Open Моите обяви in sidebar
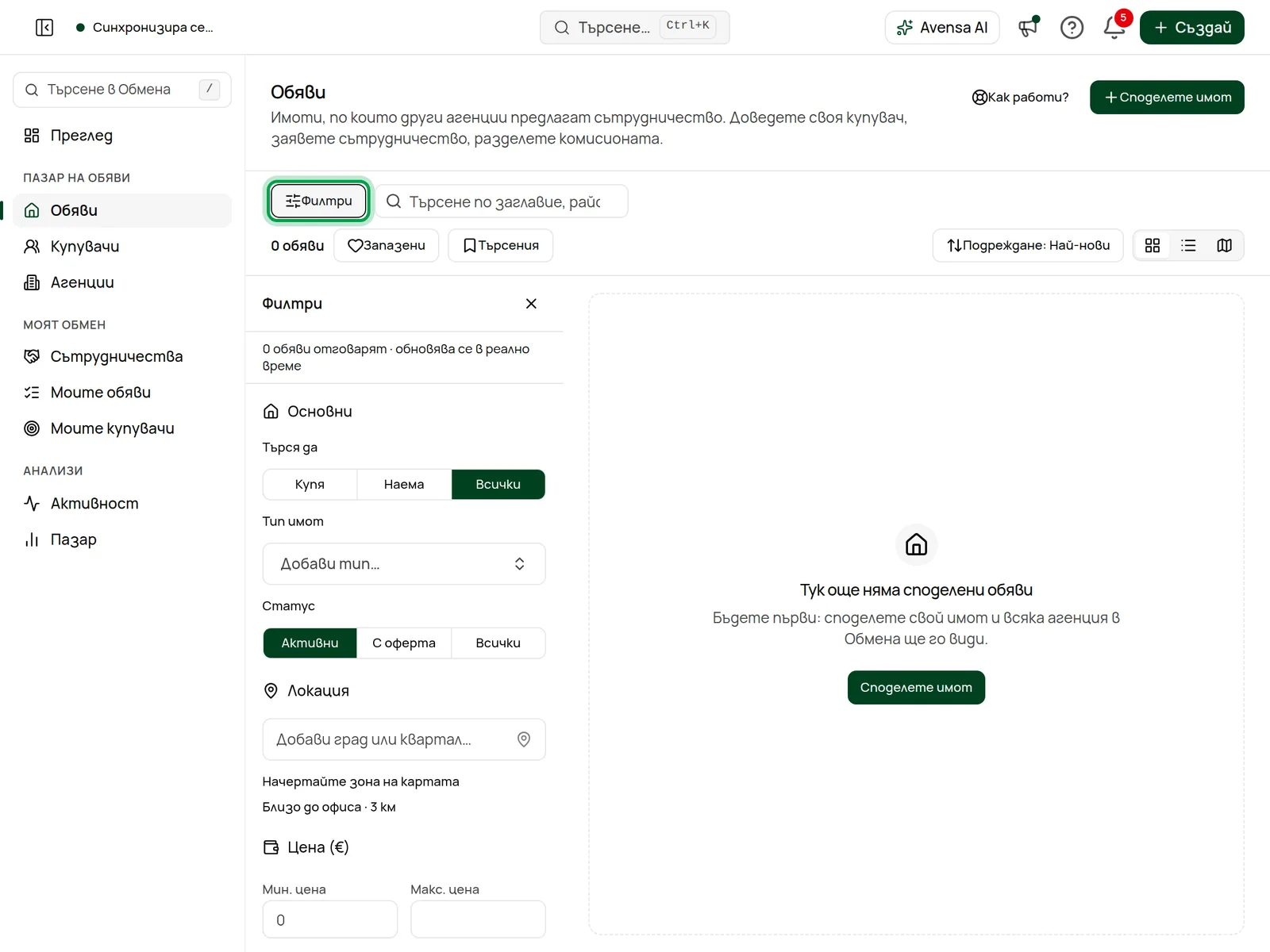 tap(122, 393)
